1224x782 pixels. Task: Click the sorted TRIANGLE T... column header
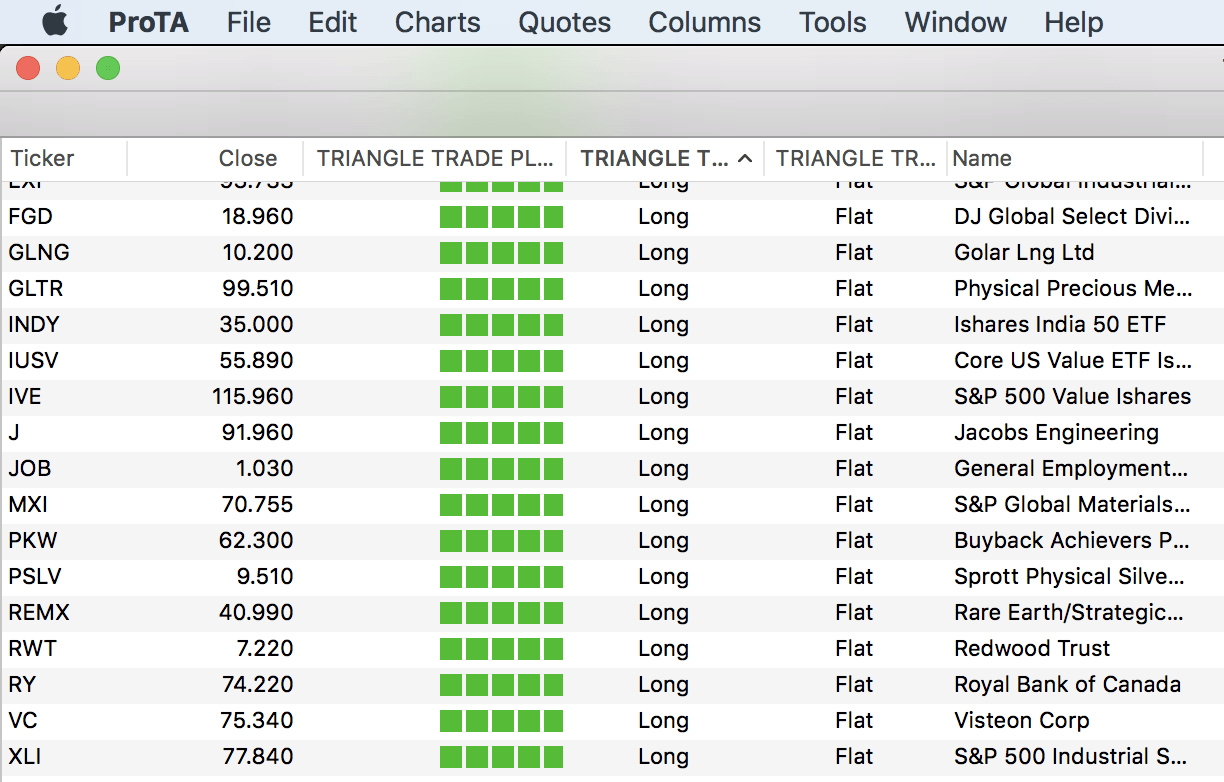(x=665, y=158)
